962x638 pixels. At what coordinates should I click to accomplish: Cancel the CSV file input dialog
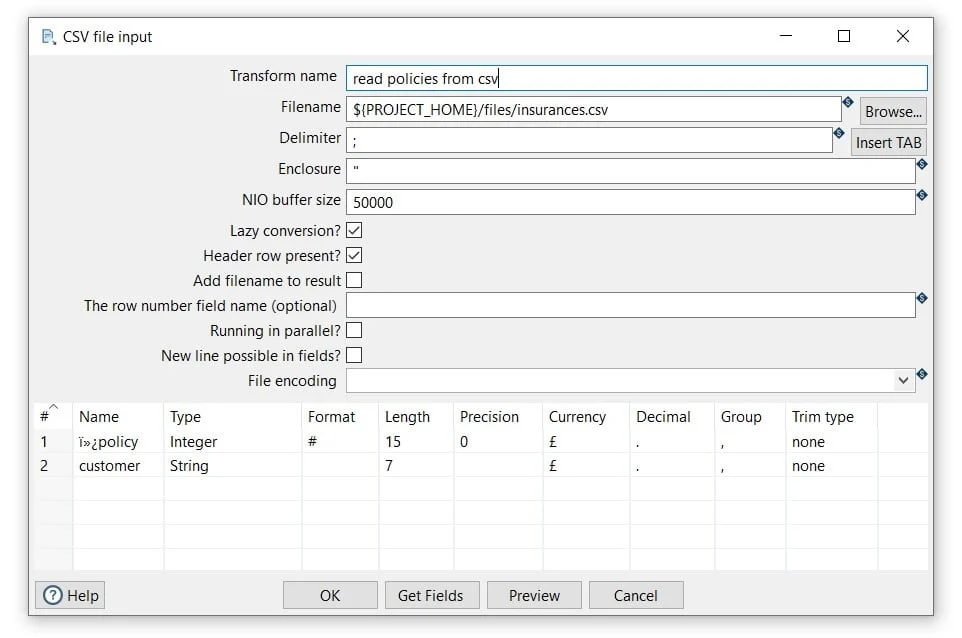pos(636,595)
